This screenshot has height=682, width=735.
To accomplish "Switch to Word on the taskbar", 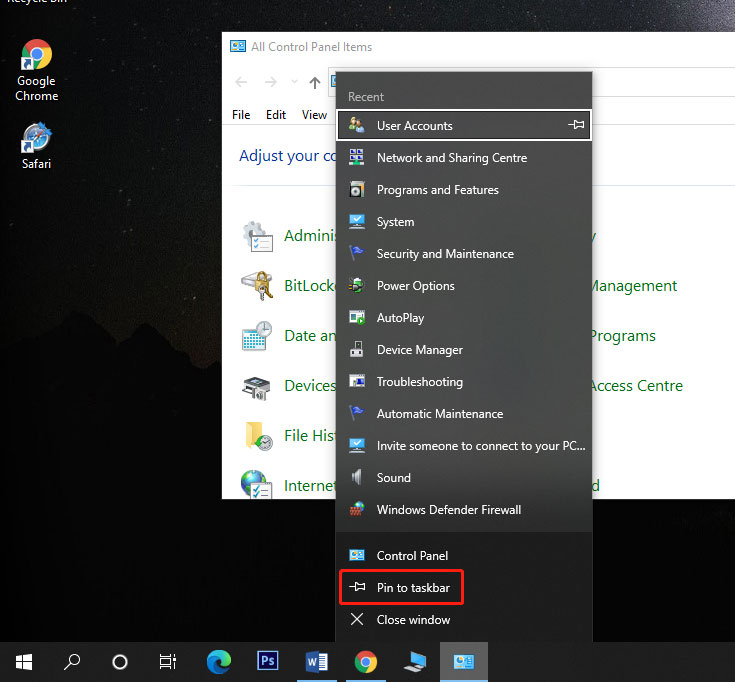I will pyautogui.click(x=317, y=662).
